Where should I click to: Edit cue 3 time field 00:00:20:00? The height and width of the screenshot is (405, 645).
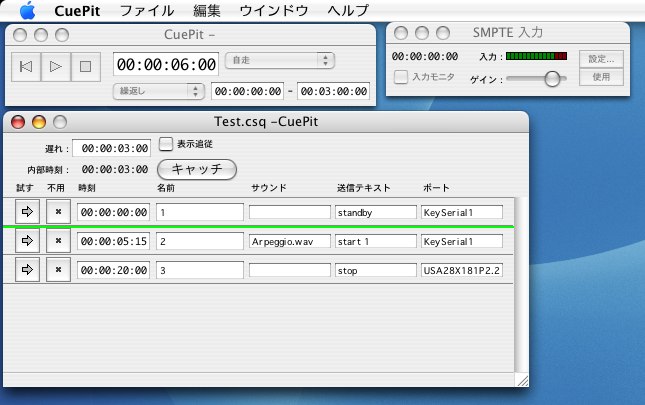click(113, 270)
